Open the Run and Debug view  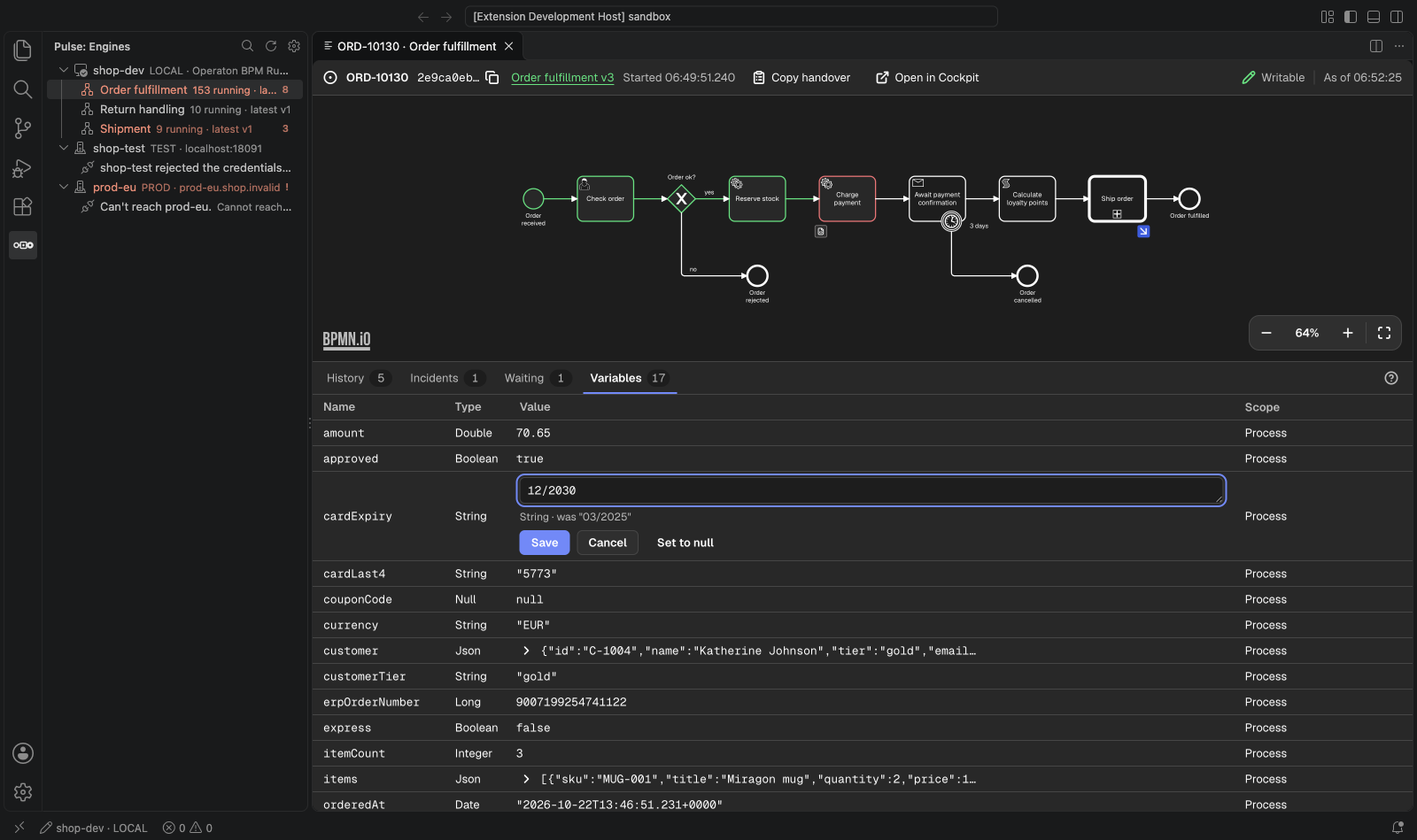[x=23, y=167]
